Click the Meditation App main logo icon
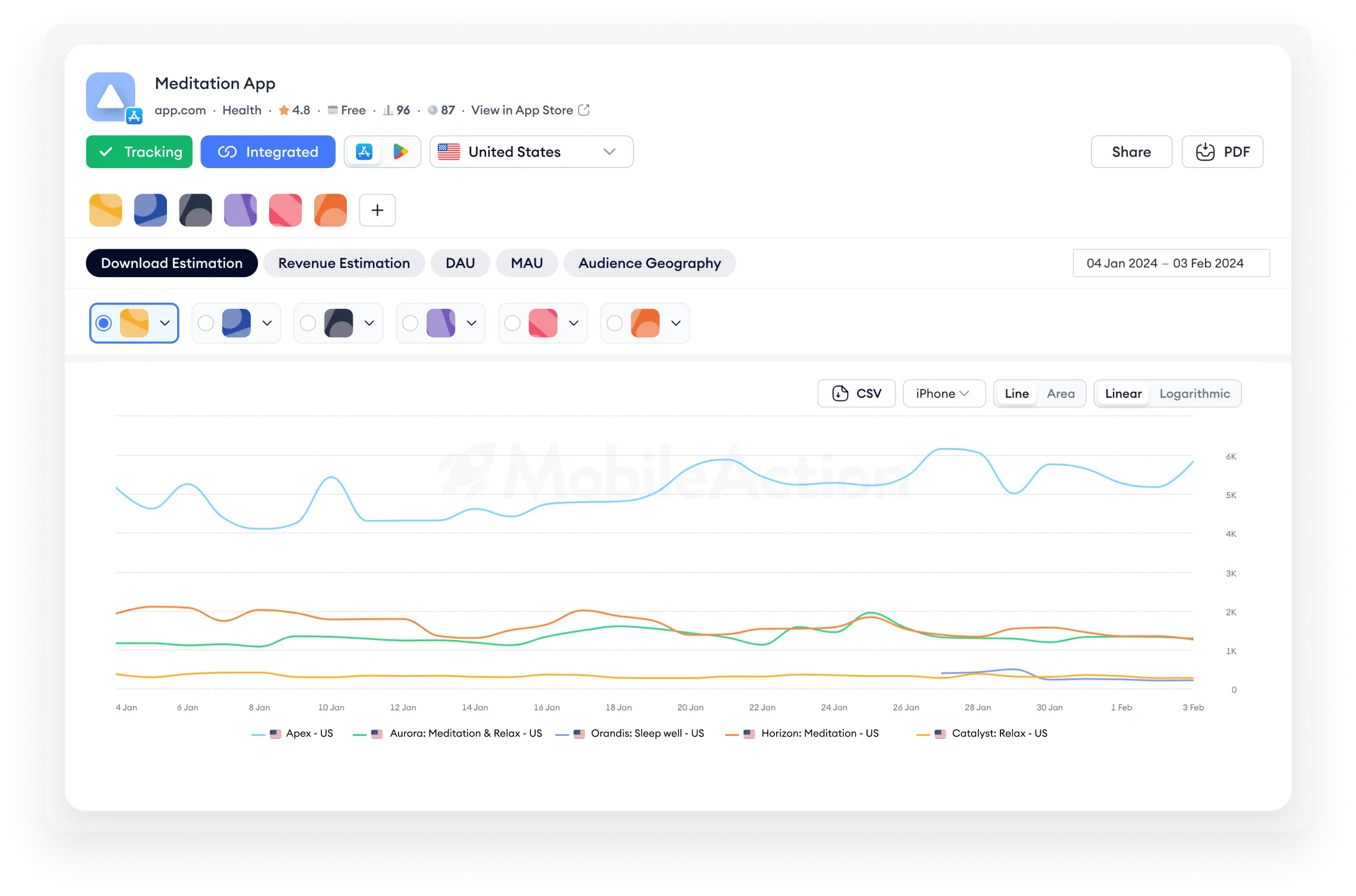1356x896 pixels. tap(111, 97)
